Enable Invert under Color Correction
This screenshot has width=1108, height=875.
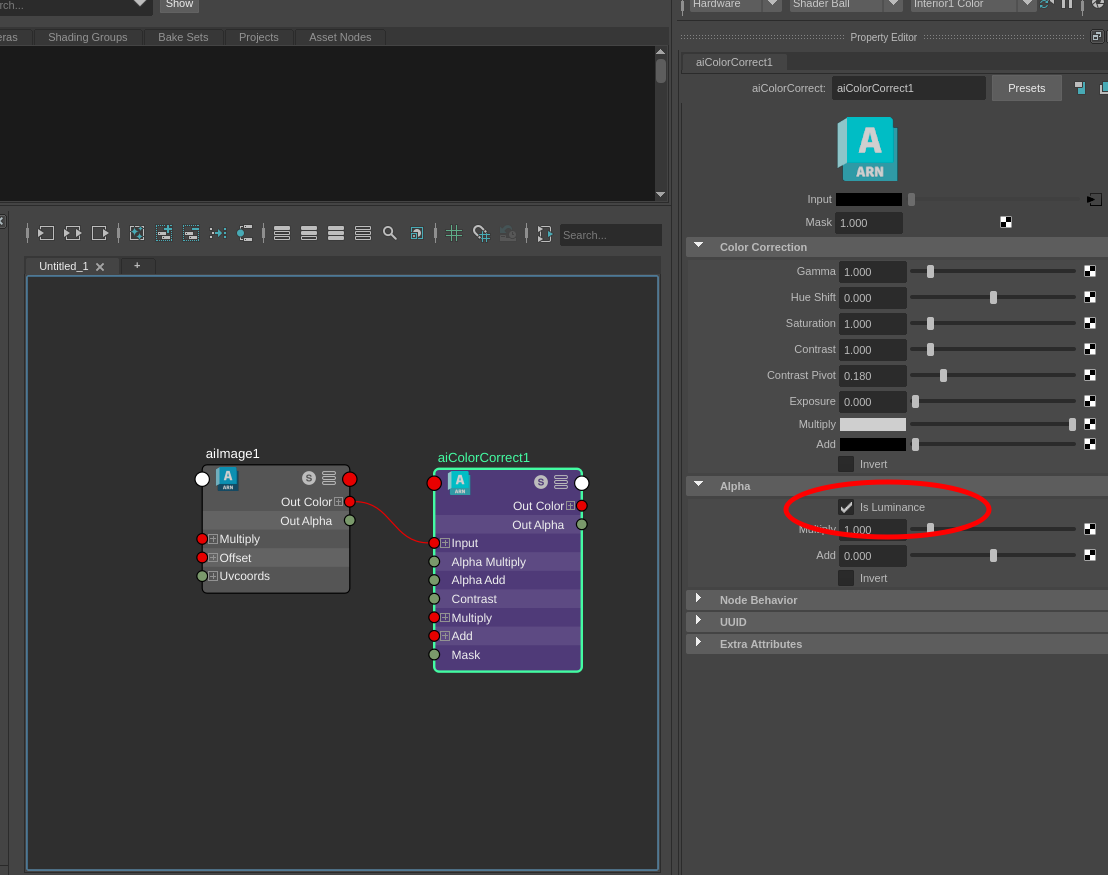847,463
